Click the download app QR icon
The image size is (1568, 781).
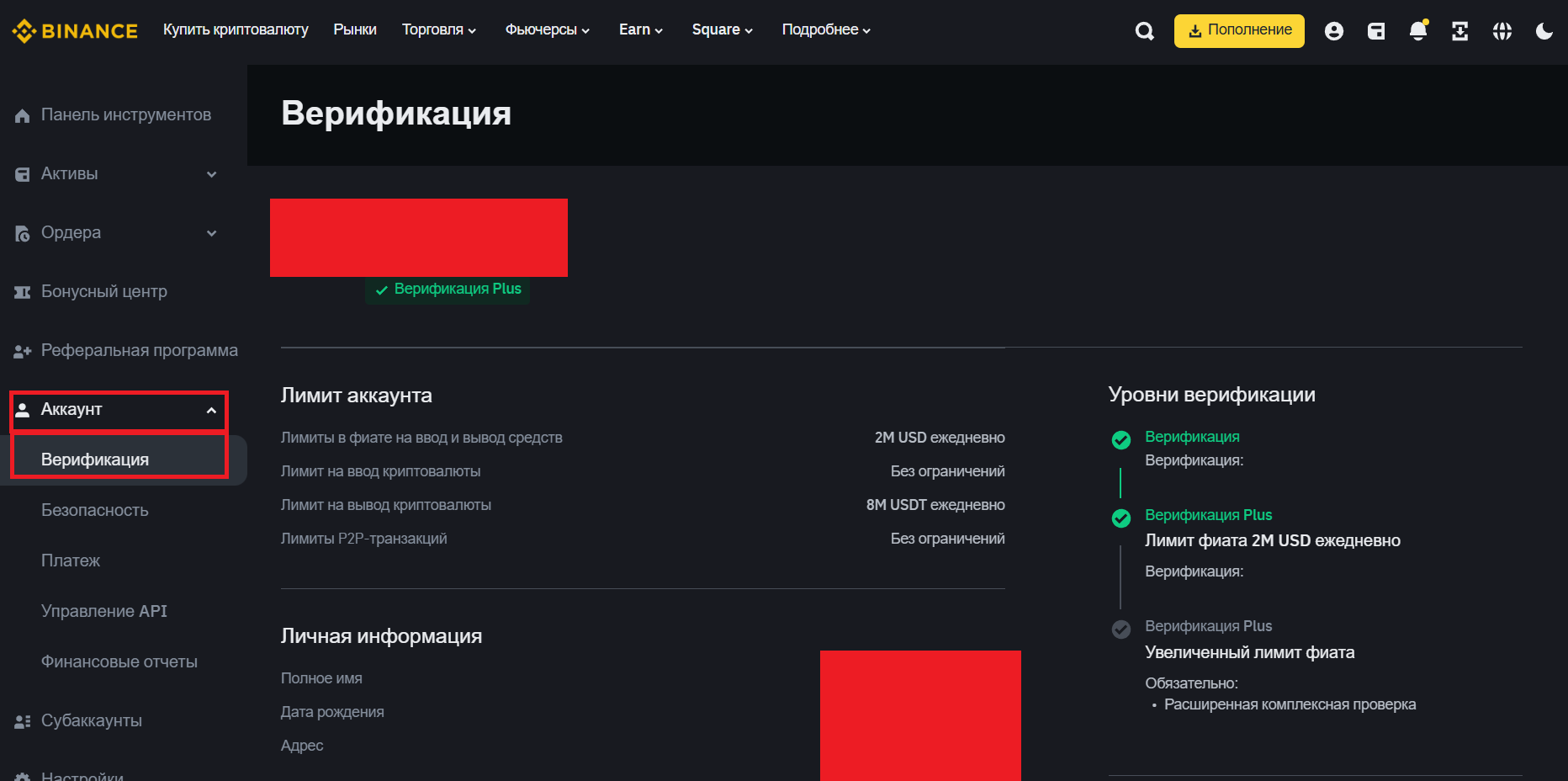(1460, 31)
